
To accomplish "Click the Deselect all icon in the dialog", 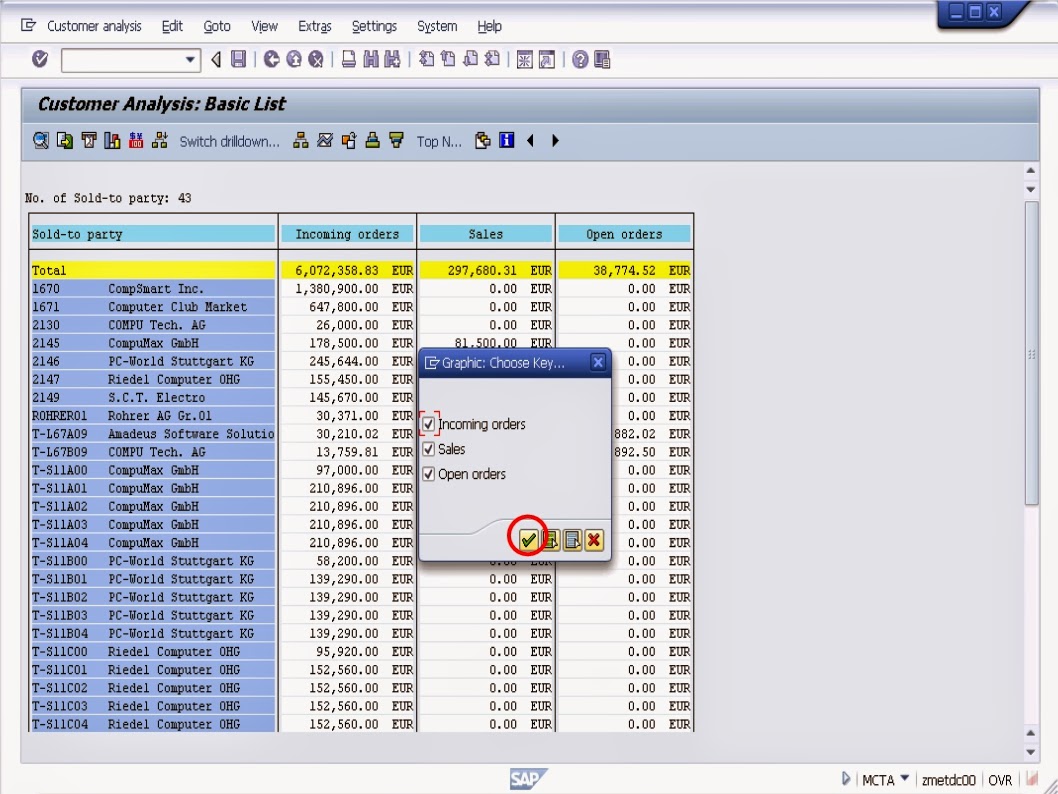I will tap(572, 540).
